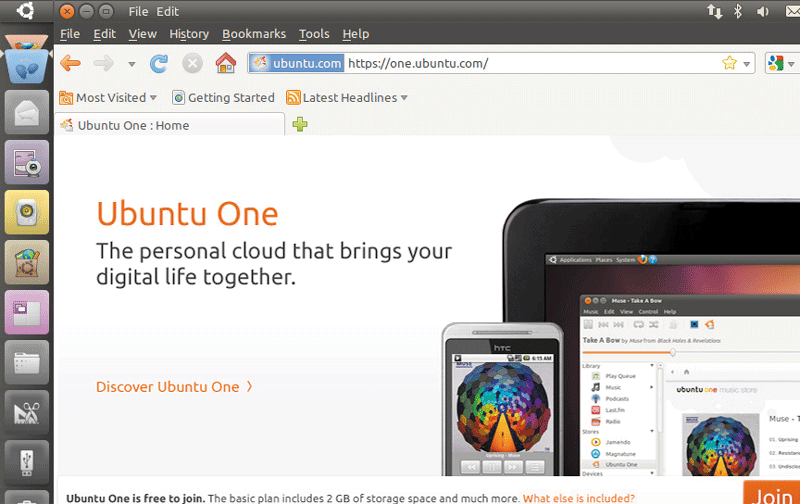
Task: Click the What else is included? link
Action: [579, 498]
